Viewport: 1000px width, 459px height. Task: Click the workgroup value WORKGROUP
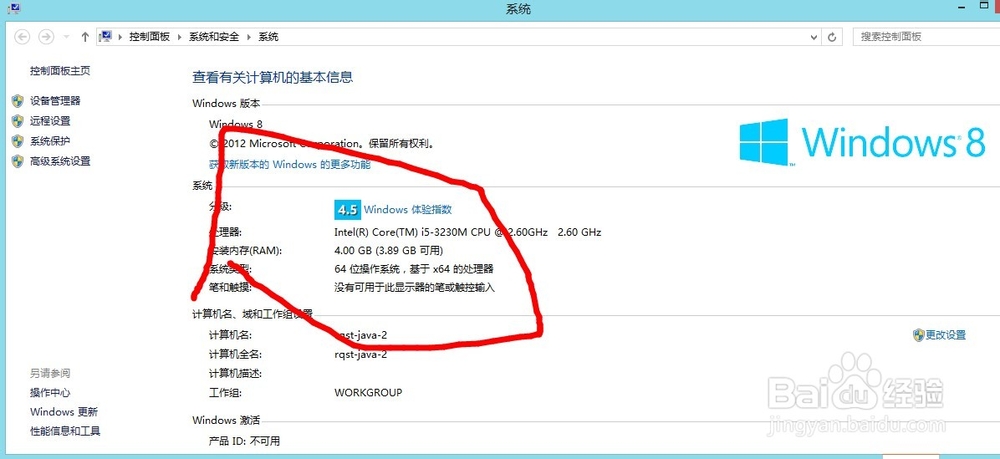pyautogui.click(x=368, y=393)
